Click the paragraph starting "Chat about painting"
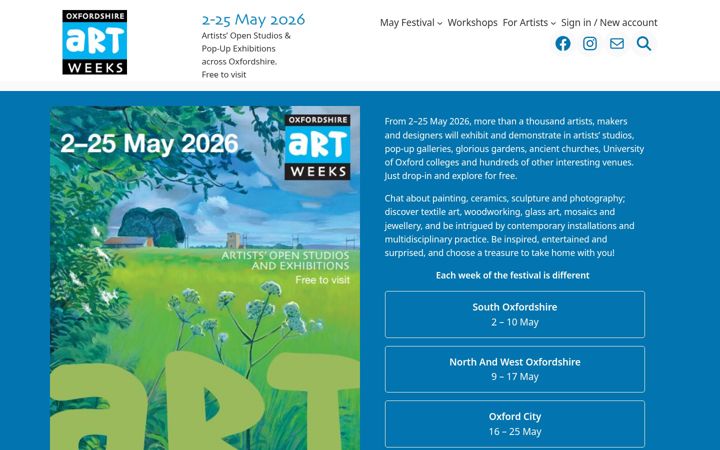 (x=510, y=225)
